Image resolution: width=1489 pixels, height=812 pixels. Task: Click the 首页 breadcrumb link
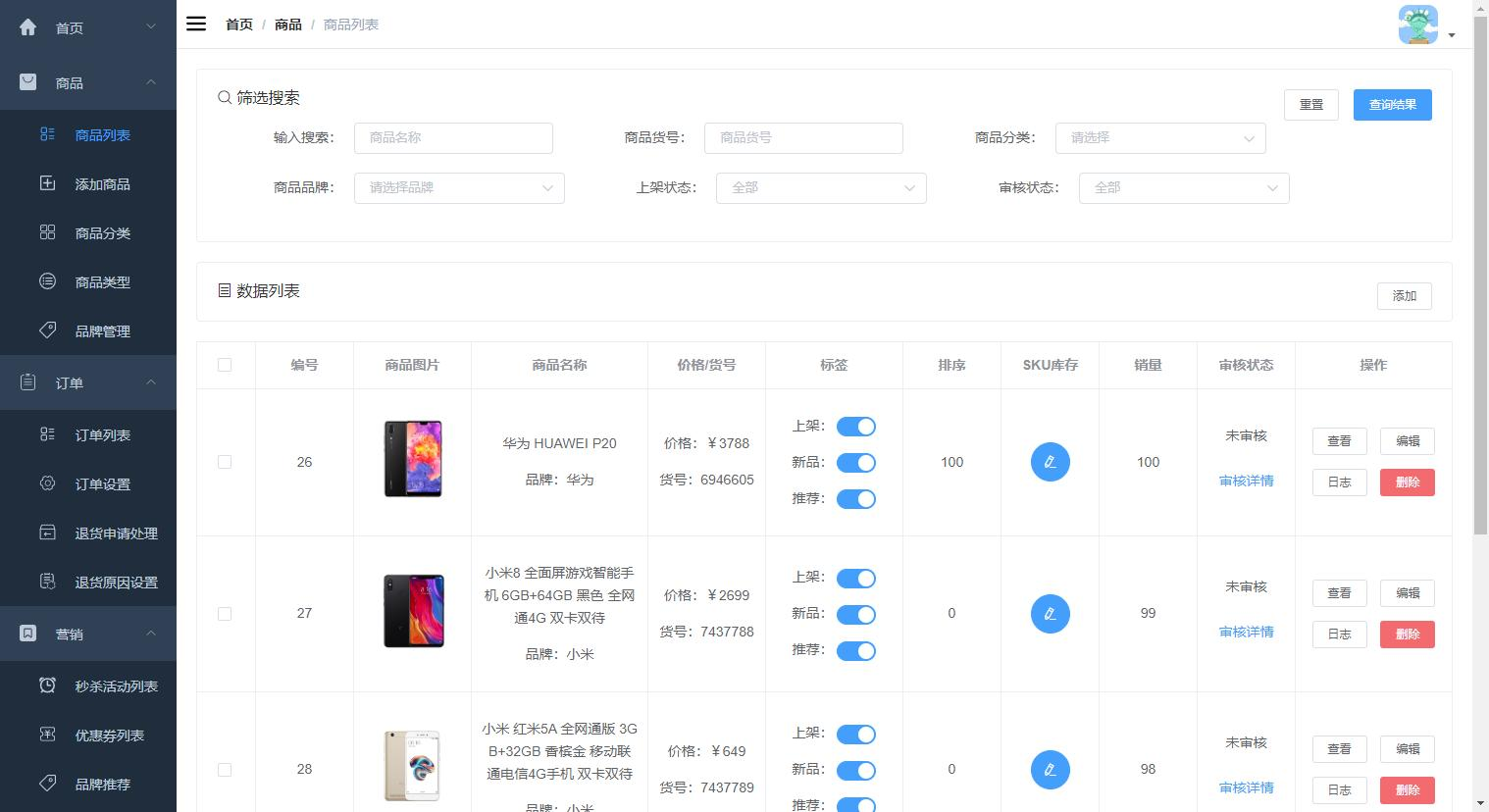tap(239, 25)
